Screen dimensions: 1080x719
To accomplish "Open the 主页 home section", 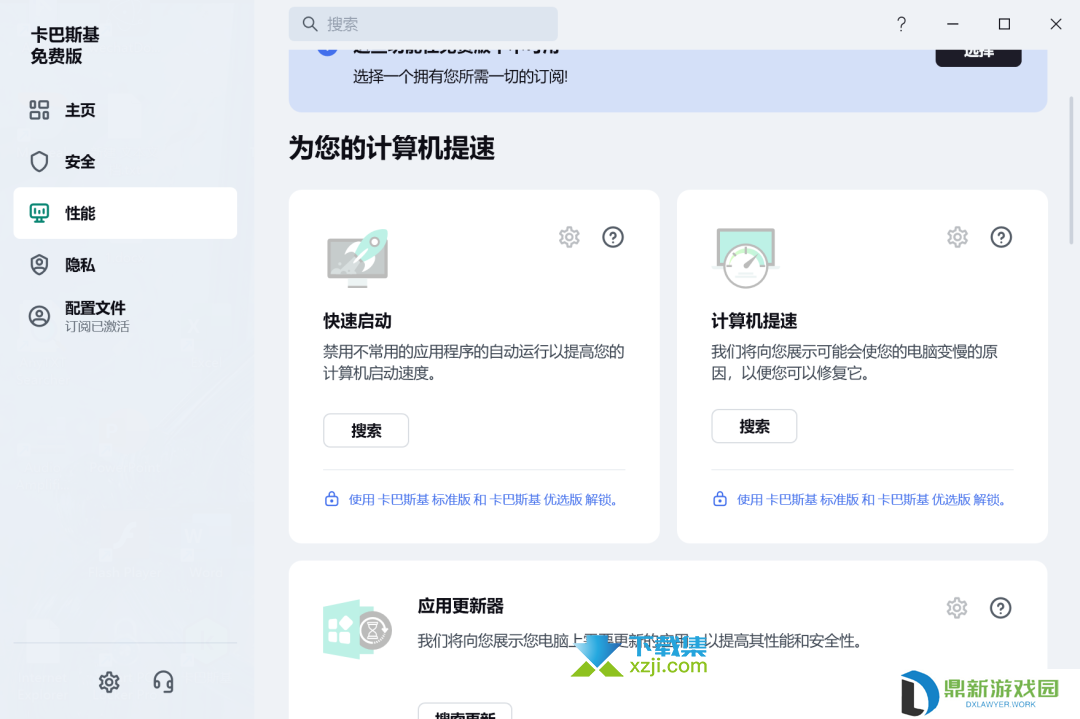I will pyautogui.click(x=125, y=110).
